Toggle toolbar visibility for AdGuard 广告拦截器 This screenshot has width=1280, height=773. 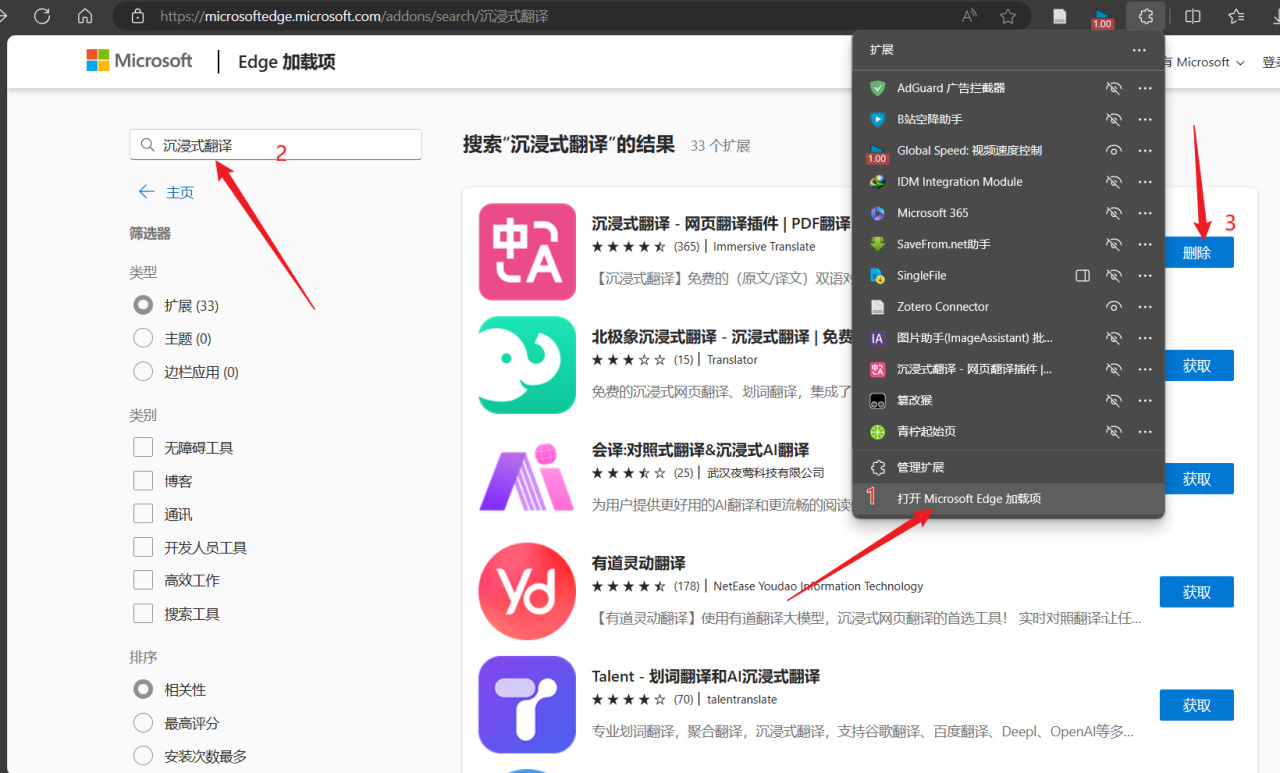1113,88
